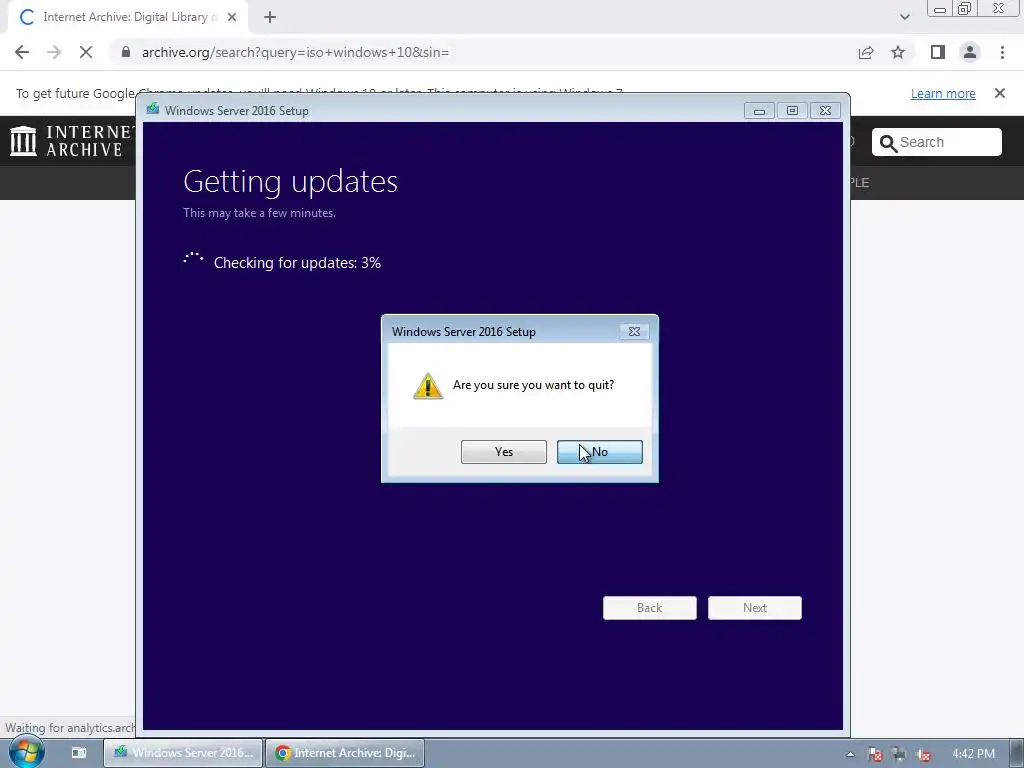Bookmark this page with the star
The image size is (1024, 768).
(898, 52)
